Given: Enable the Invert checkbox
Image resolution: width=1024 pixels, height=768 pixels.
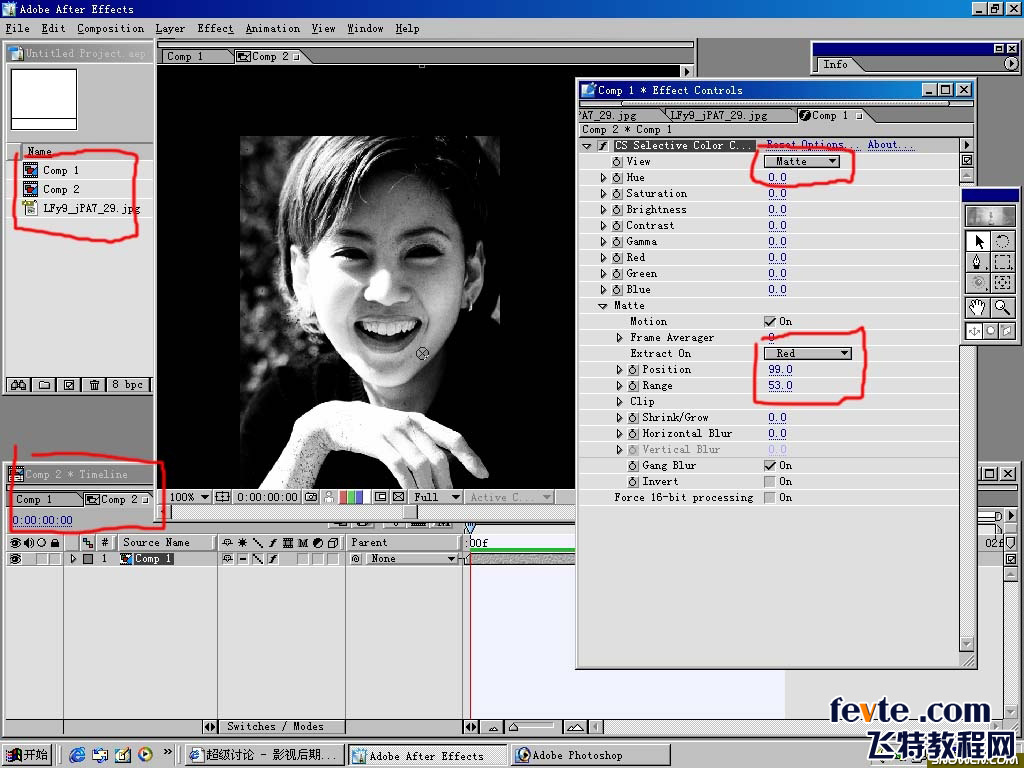Looking at the screenshot, I should [770, 481].
